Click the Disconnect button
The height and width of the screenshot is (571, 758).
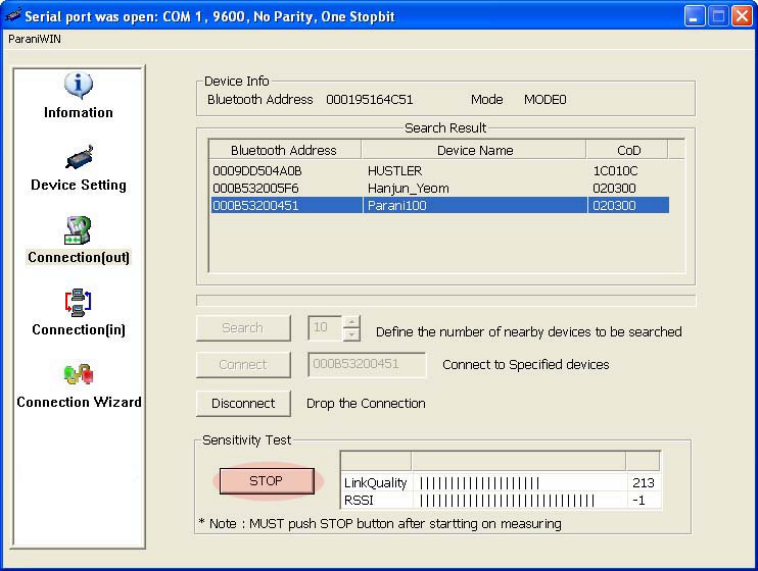pos(243,403)
